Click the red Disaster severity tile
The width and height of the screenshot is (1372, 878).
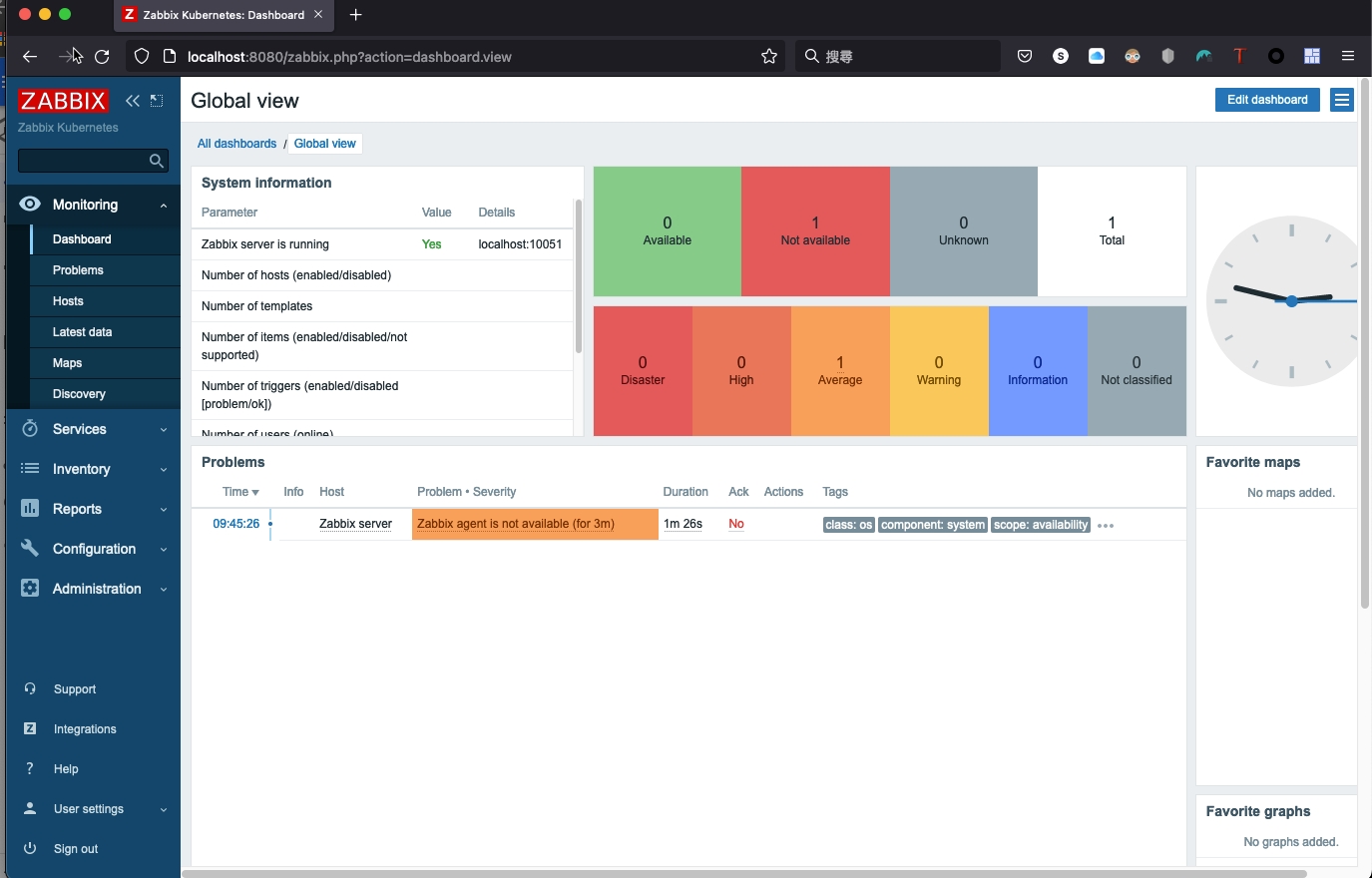click(x=643, y=371)
